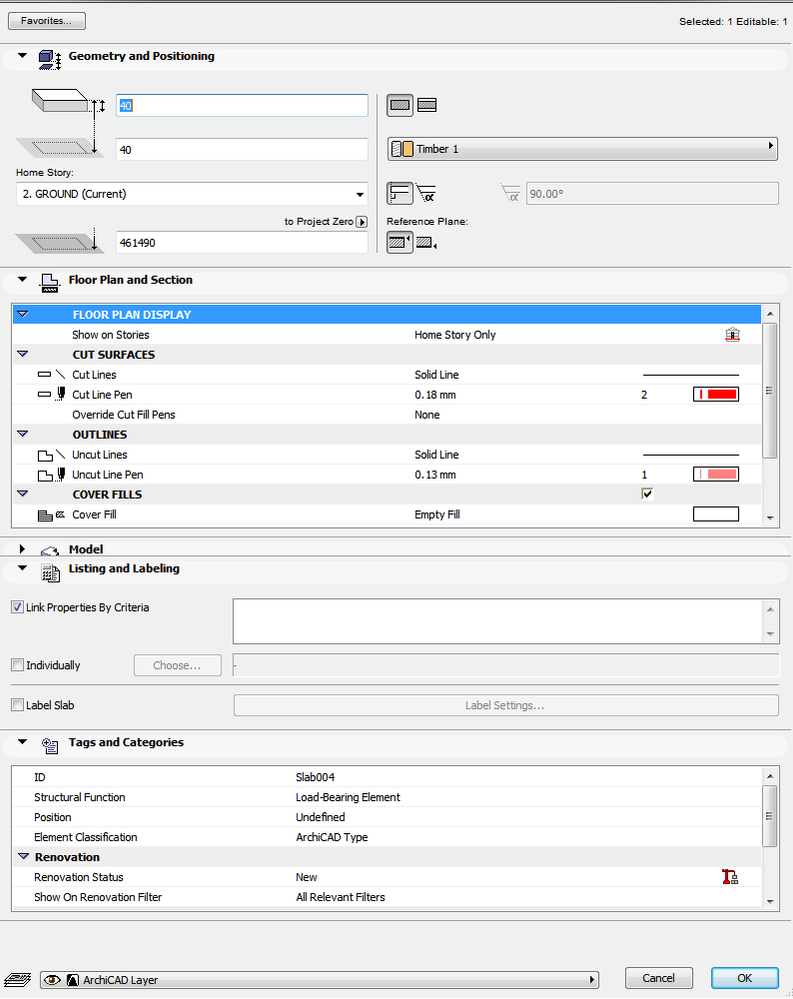The height and width of the screenshot is (999, 793).
Task: Click the Slab004 ID value
Action: click(x=315, y=777)
